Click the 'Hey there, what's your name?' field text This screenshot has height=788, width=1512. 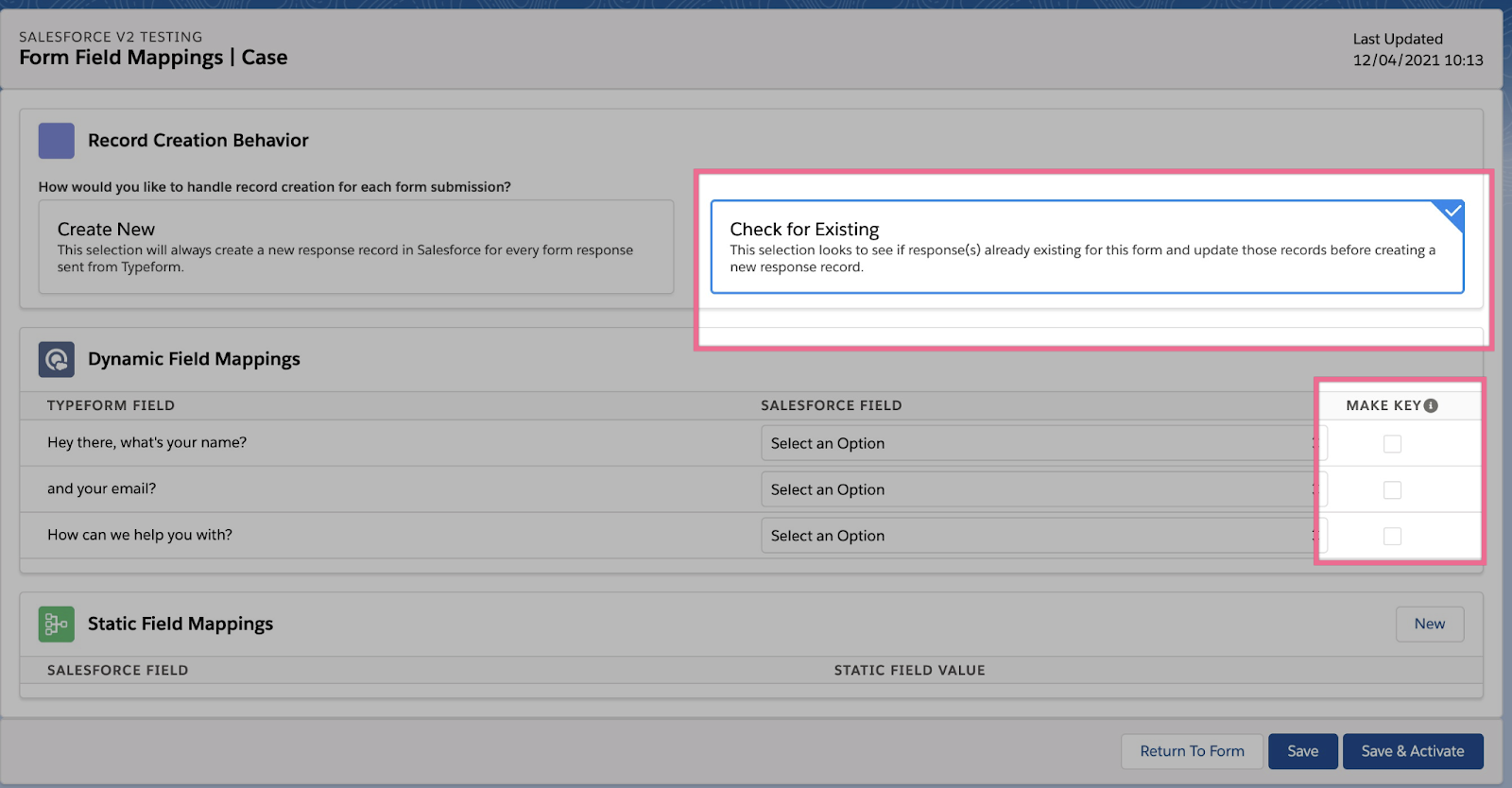147,442
